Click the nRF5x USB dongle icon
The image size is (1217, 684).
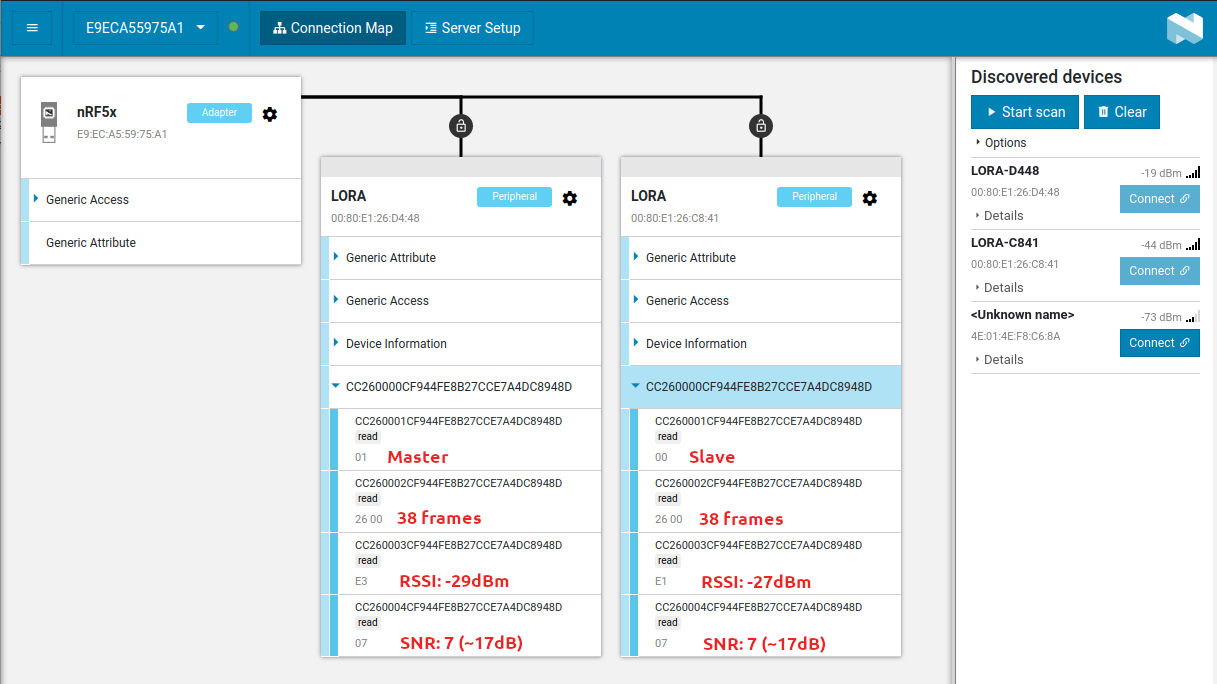tap(48, 121)
